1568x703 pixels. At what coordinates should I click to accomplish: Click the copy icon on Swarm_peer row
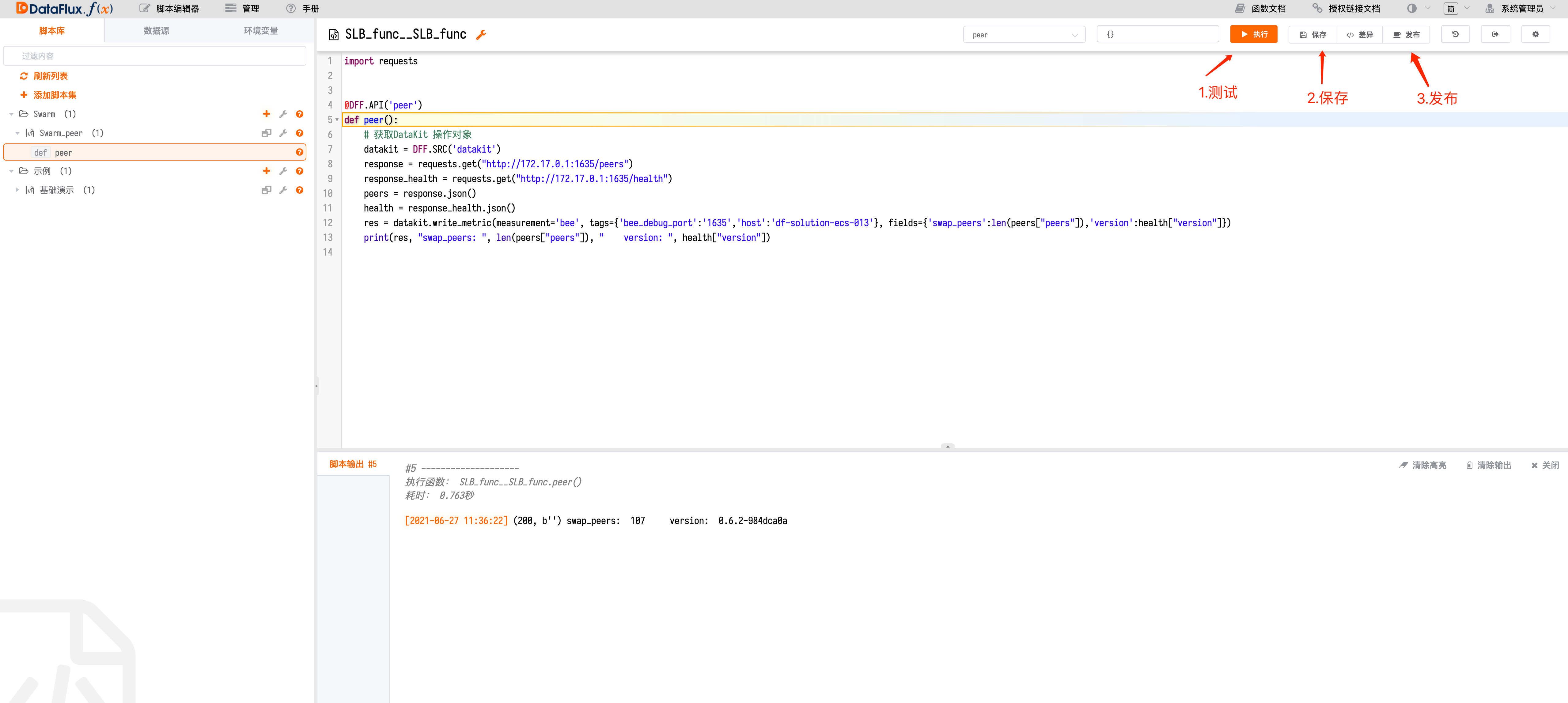[266, 133]
